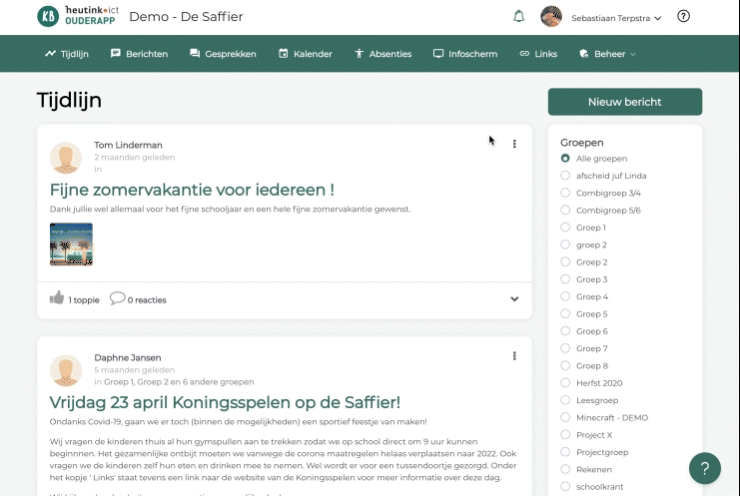Select the Alle groepen radio button
The height and width of the screenshot is (496, 740).
click(x=566, y=159)
